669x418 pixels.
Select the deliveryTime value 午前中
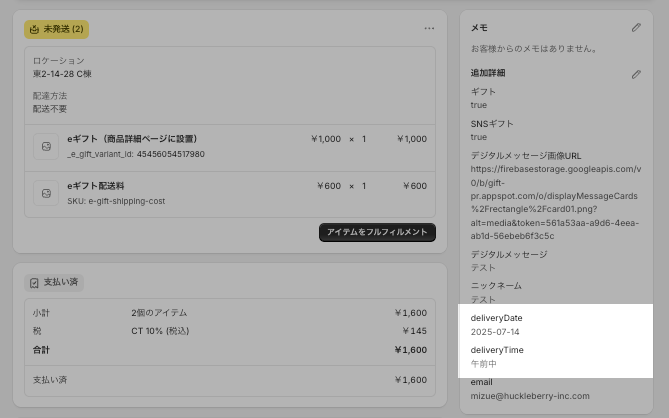[484, 364]
